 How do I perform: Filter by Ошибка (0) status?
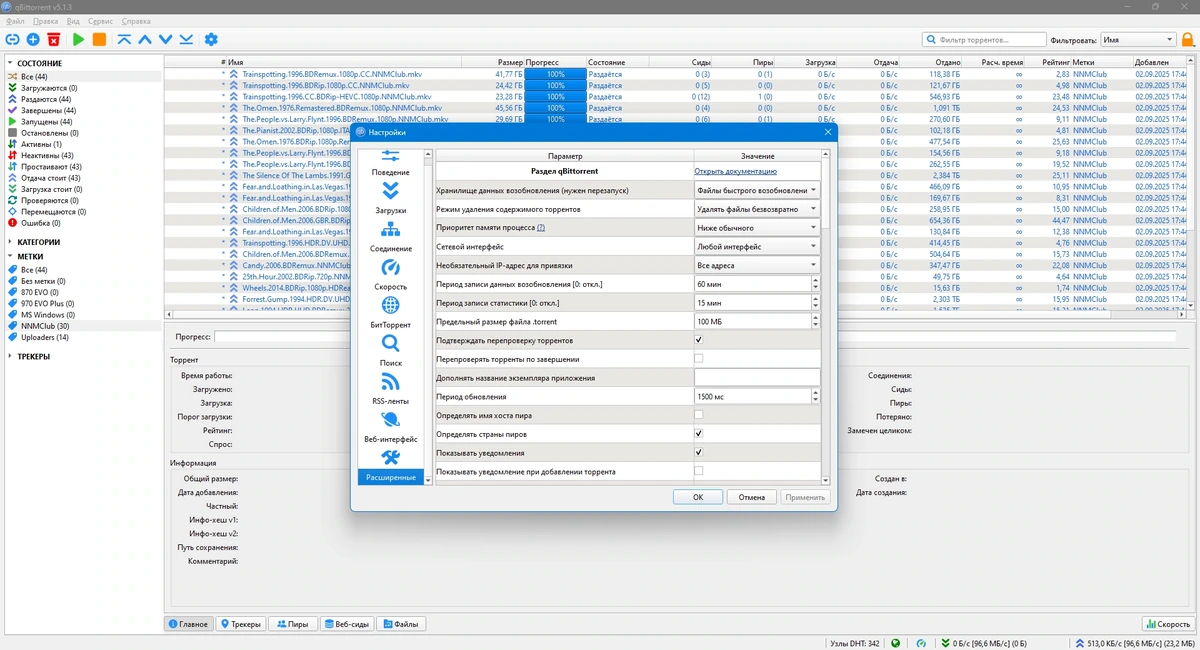40,223
